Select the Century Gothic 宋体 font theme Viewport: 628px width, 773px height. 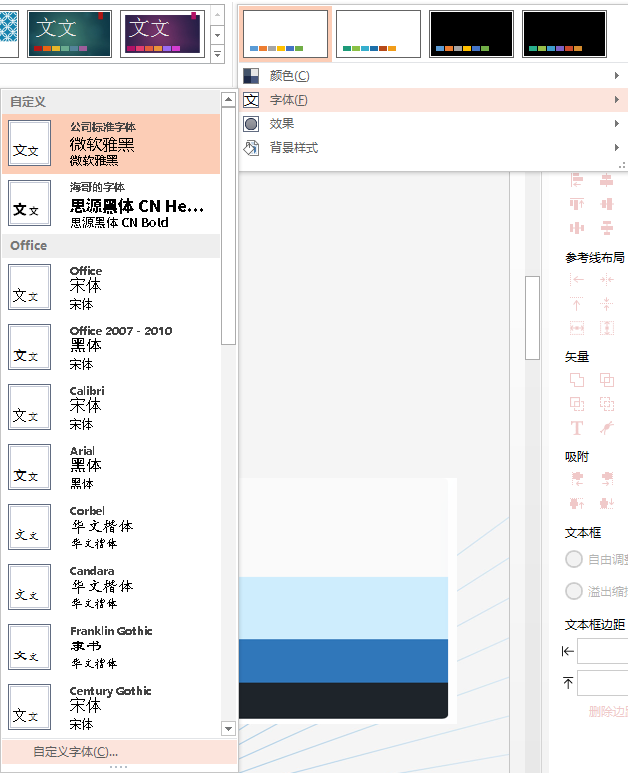click(111, 707)
